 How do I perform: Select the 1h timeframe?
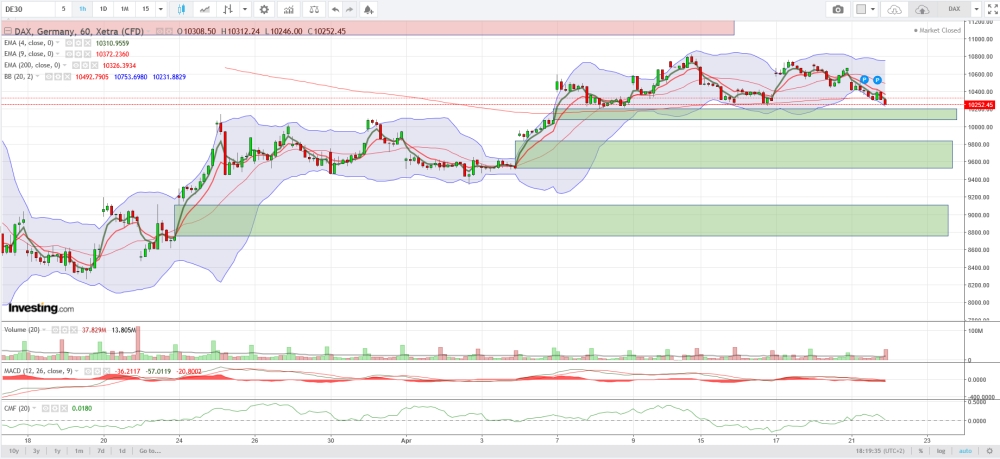click(83, 9)
